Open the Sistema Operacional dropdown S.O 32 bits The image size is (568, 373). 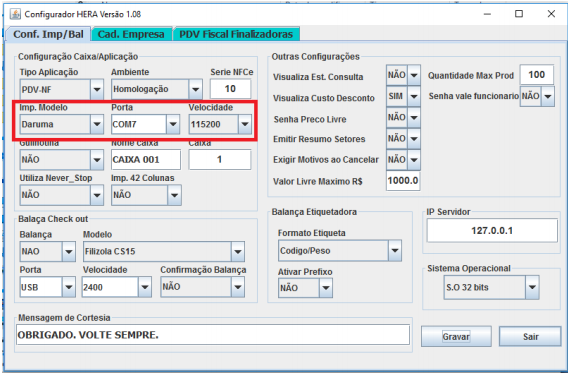pyautogui.click(x=492, y=287)
